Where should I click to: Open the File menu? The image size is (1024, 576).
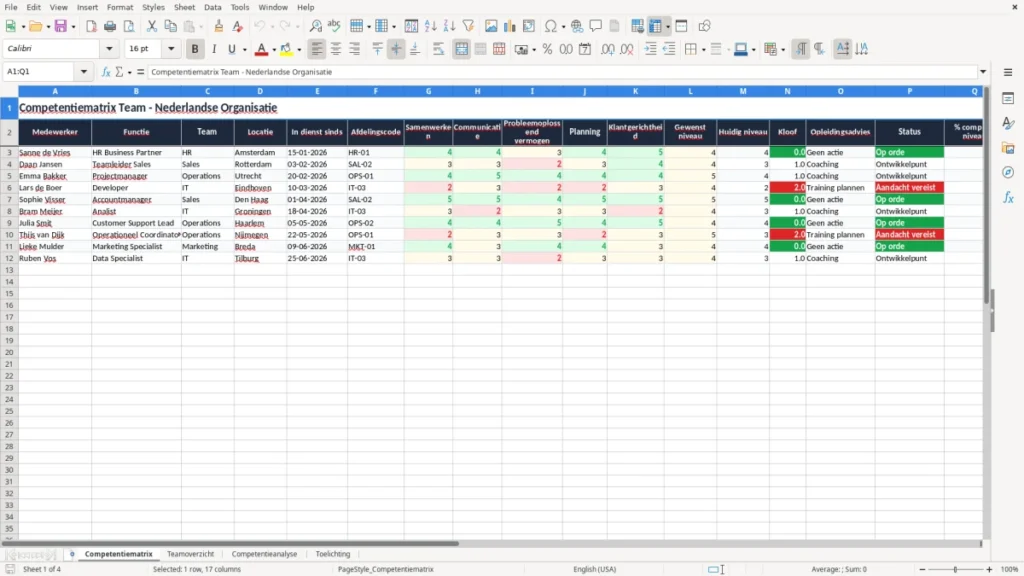coord(11,7)
